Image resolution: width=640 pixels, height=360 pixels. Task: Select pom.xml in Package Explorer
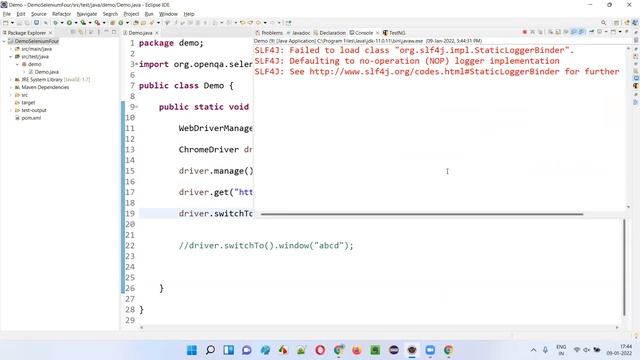(28, 118)
